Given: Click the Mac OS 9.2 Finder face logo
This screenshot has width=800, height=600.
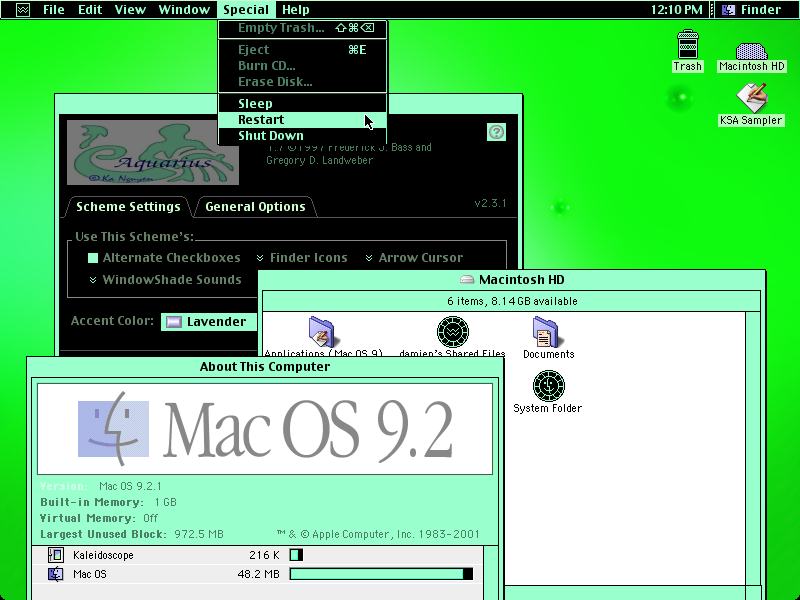Looking at the screenshot, I should [x=113, y=429].
